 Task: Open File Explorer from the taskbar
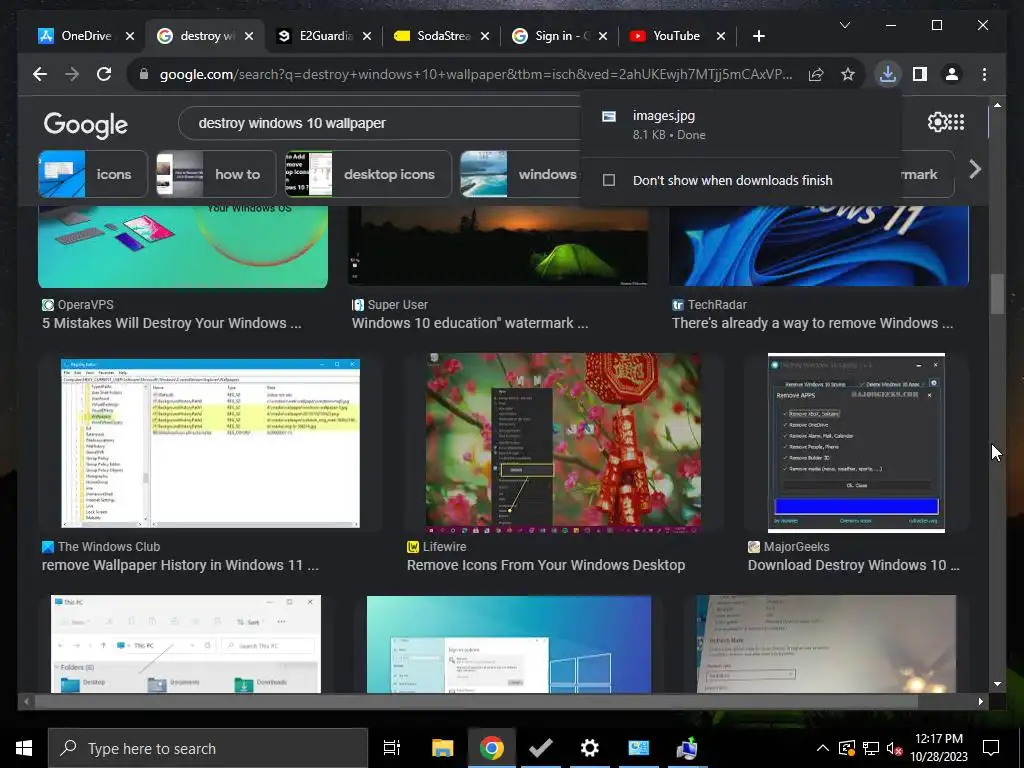(x=442, y=748)
